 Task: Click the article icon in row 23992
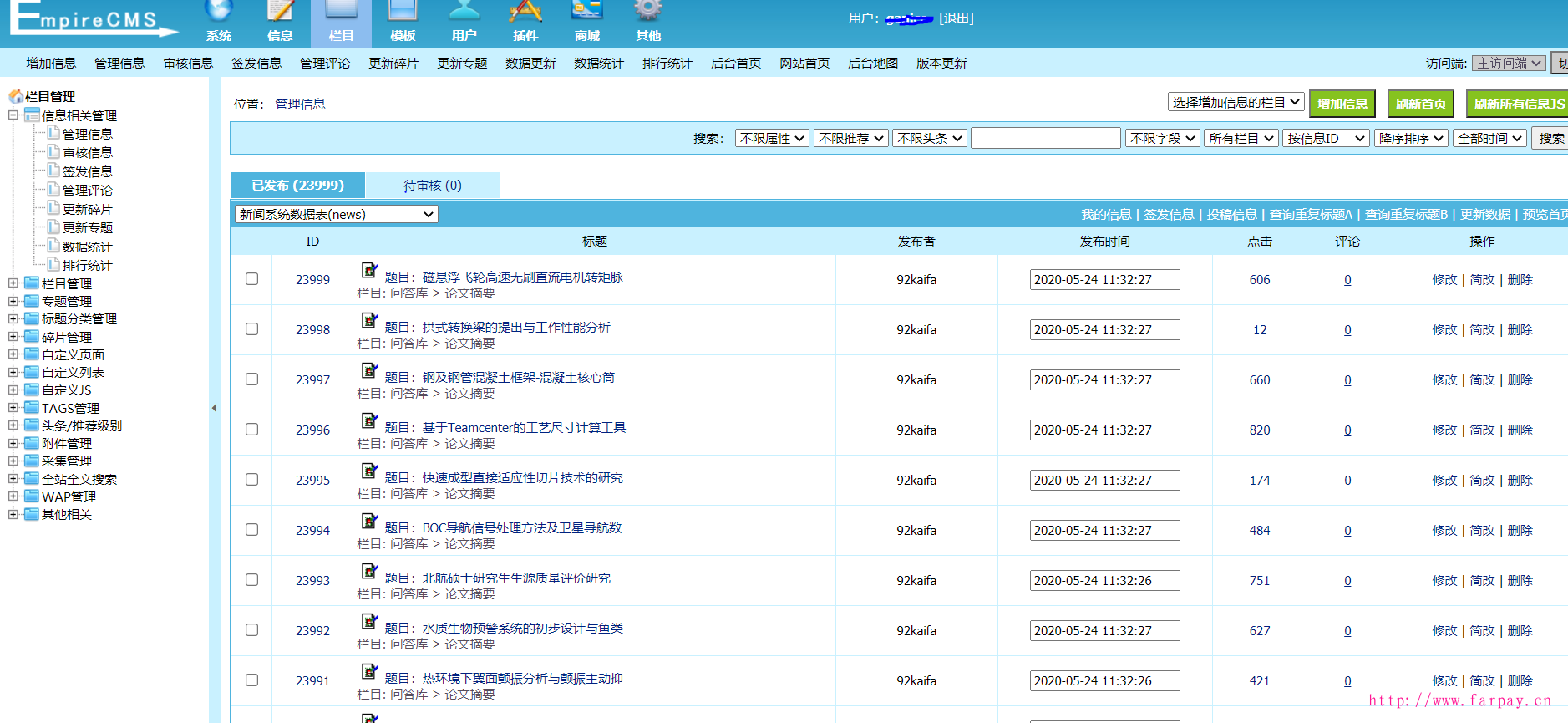click(x=369, y=621)
